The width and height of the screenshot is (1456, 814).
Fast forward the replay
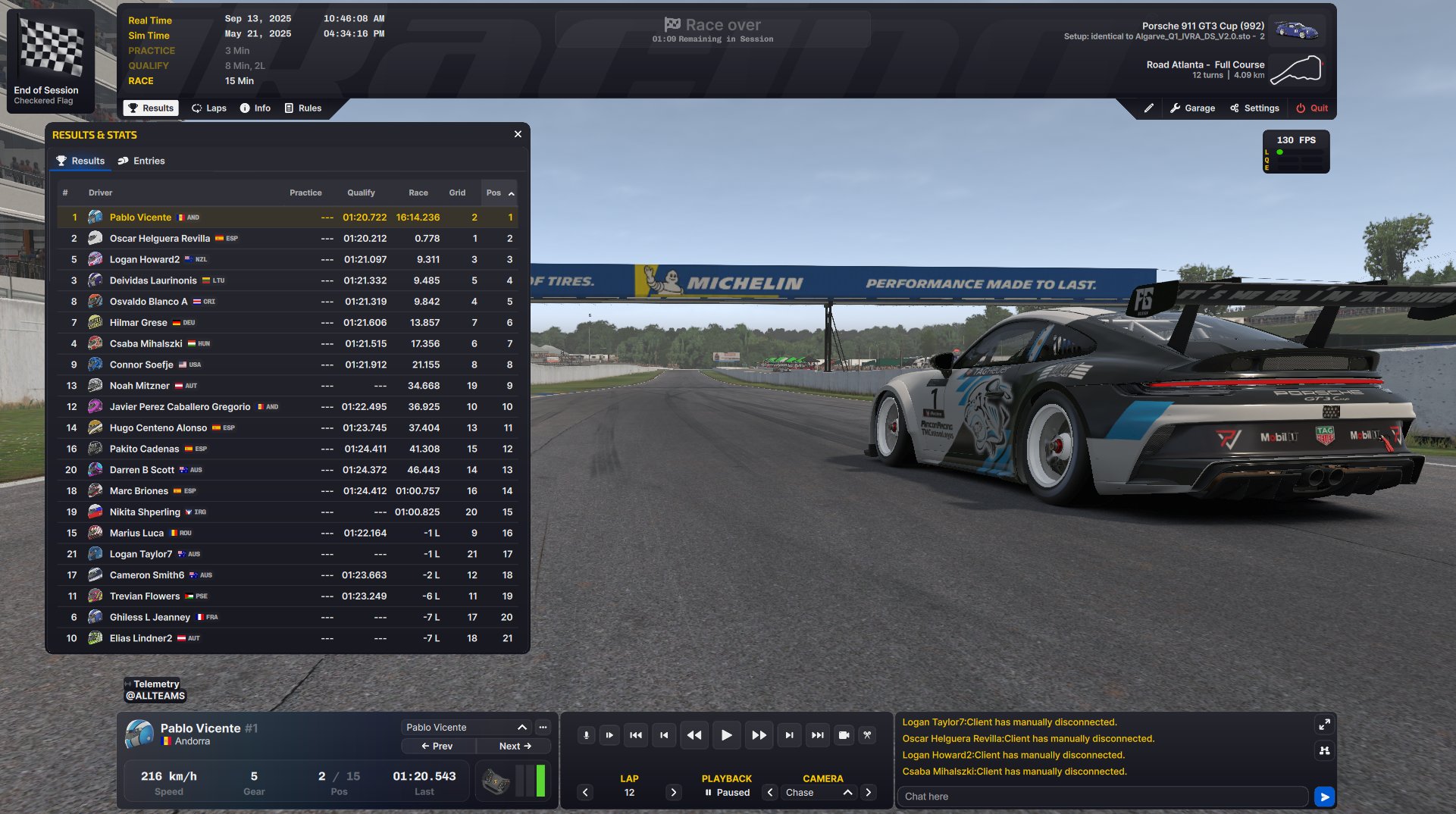[x=759, y=735]
